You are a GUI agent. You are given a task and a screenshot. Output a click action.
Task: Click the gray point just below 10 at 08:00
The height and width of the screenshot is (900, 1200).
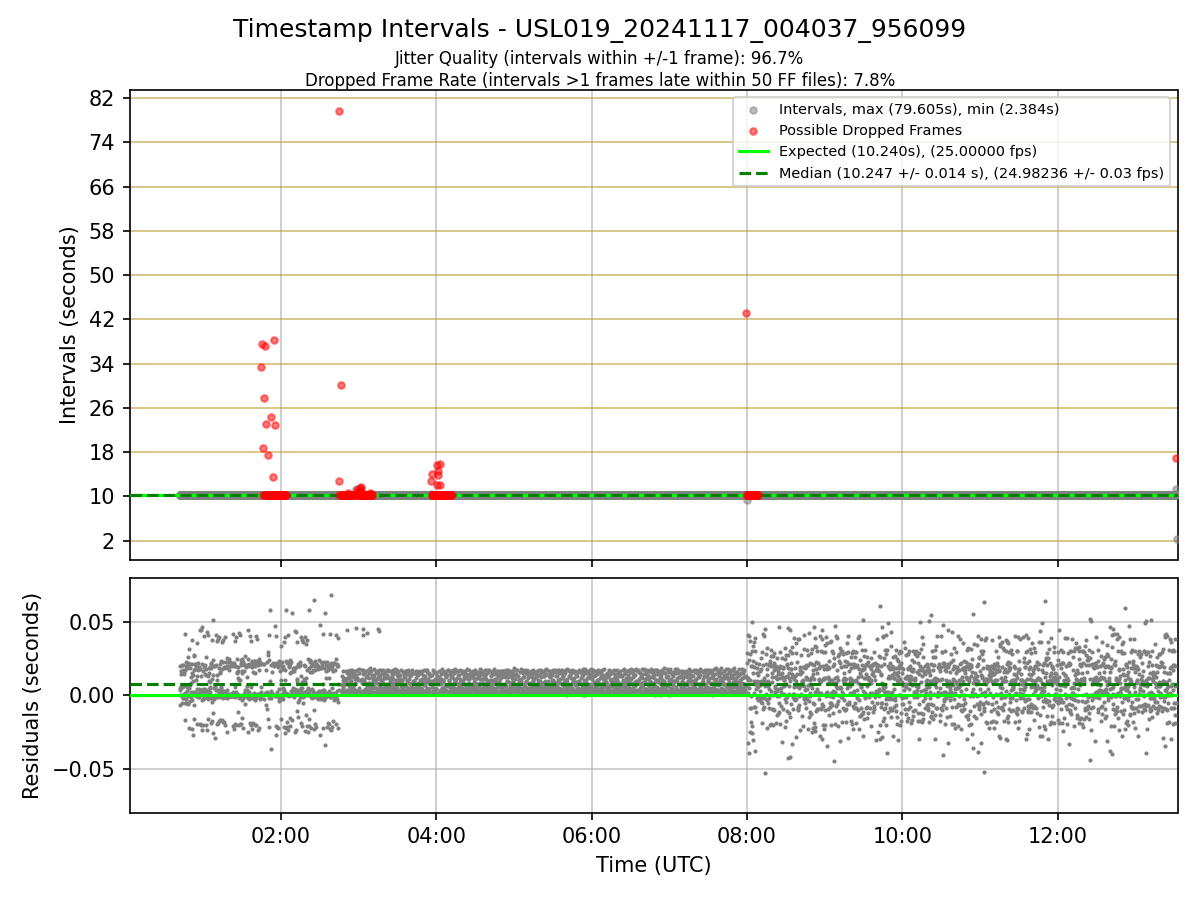pos(746,500)
